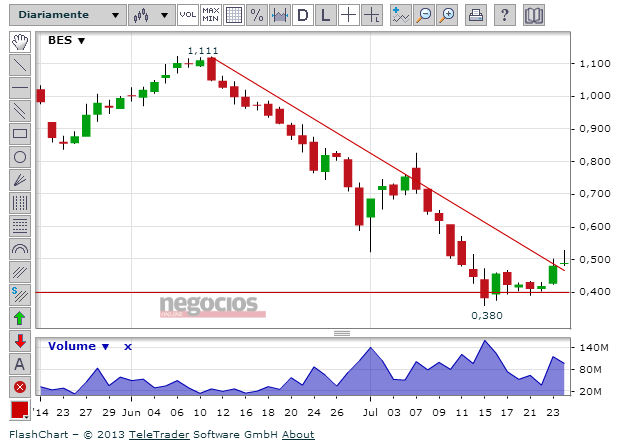Image resolution: width=623 pixels, height=440 pixels.
Task: Click the open book manual icon
Action: pos(534,15)
